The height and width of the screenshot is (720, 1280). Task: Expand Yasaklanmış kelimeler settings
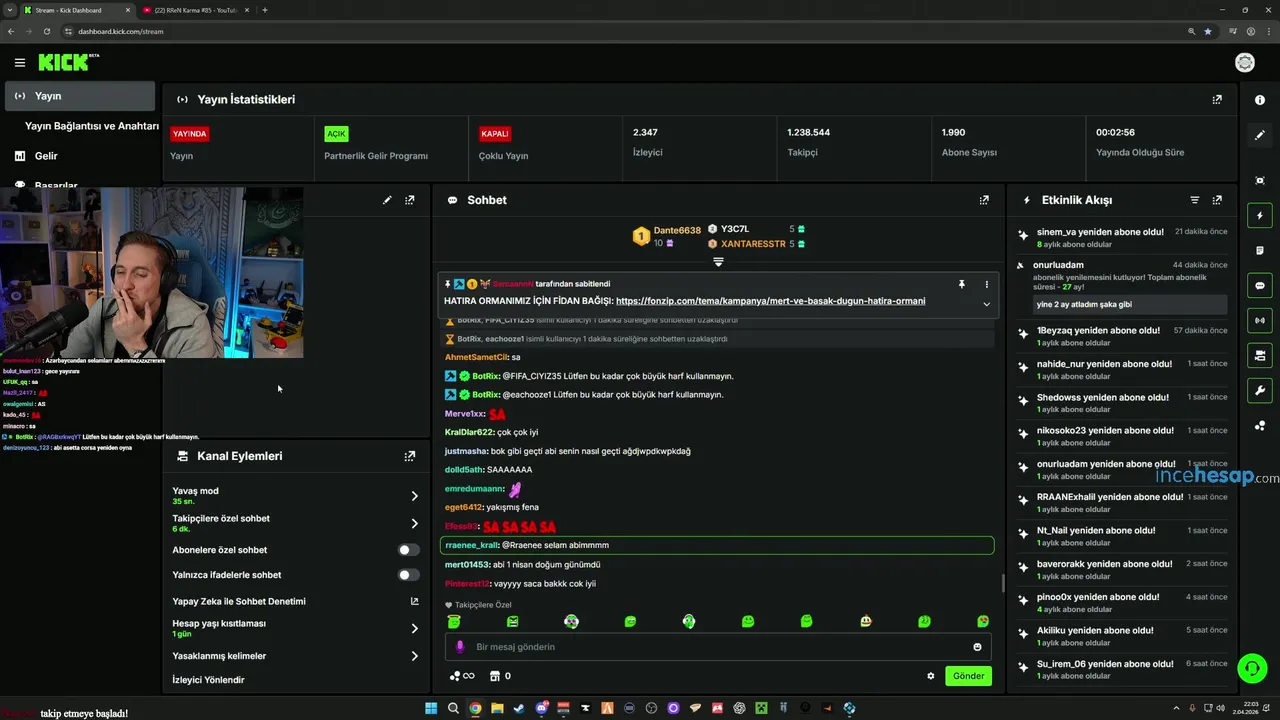pyautogui.click(x=414, y=656)
